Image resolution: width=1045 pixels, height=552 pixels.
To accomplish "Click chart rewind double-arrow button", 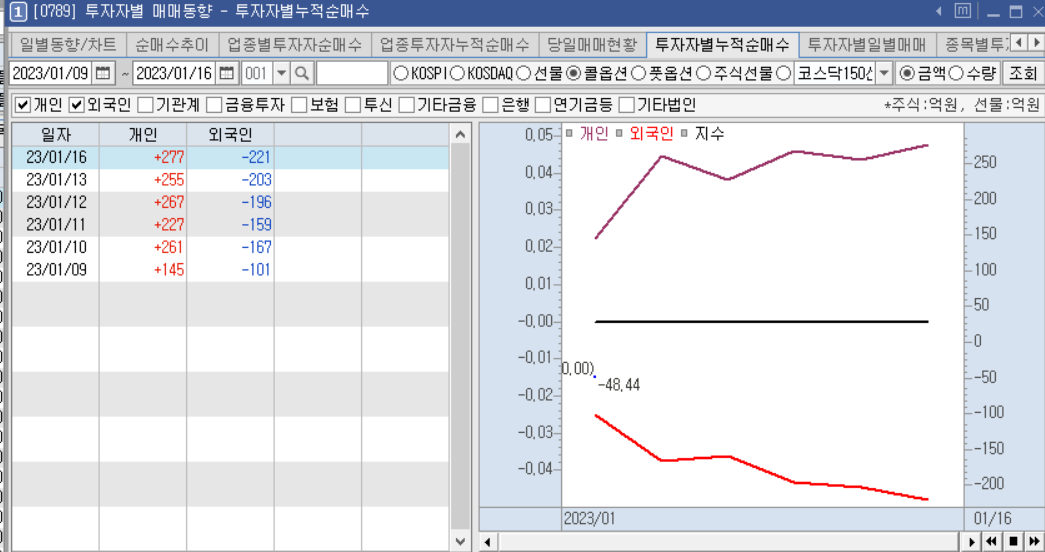I will pos(991,542).
